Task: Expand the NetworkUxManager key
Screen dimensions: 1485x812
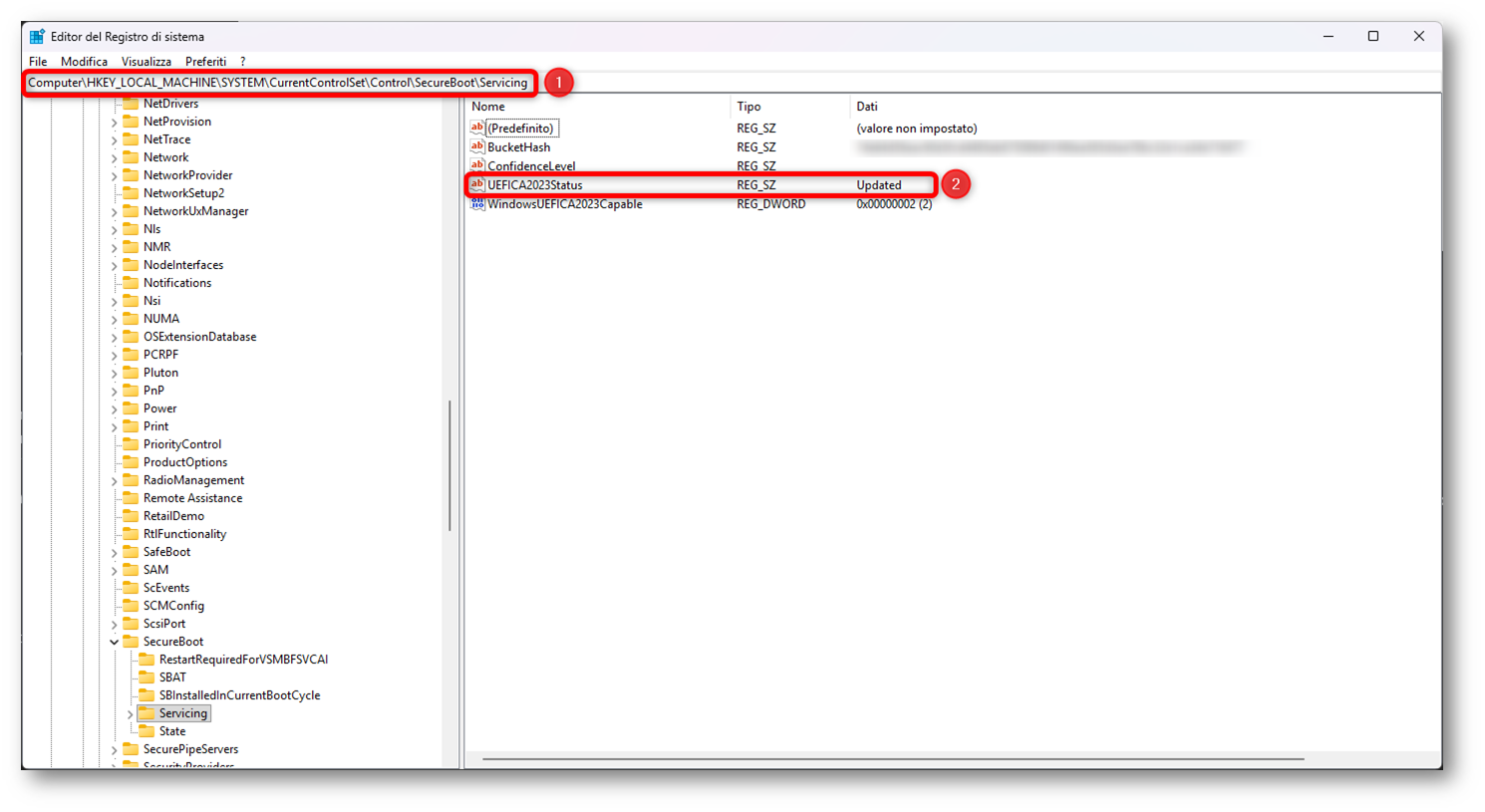Action: [x=115, y=212]
